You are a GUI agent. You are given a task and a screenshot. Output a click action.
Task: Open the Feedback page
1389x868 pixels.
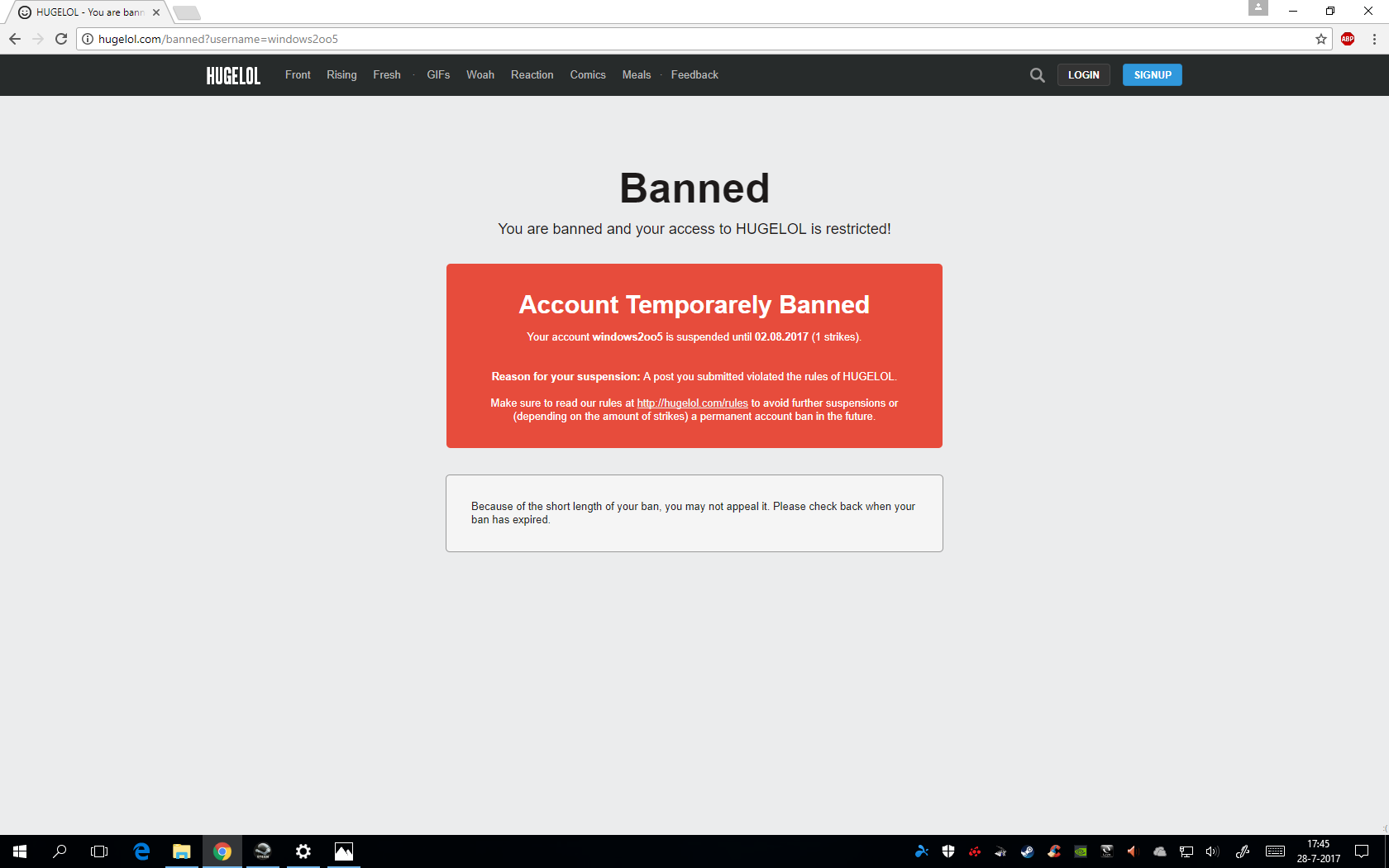click(694, 75)
